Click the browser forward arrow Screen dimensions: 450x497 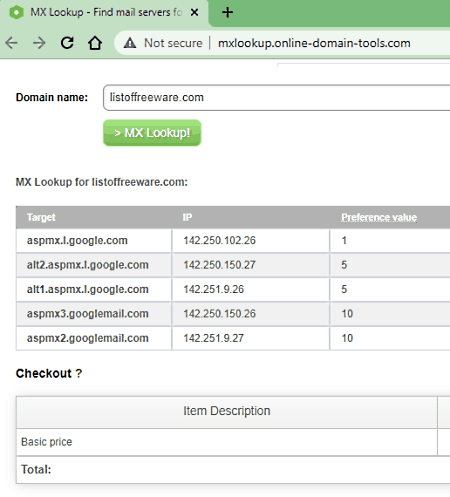tap(39, 43)
